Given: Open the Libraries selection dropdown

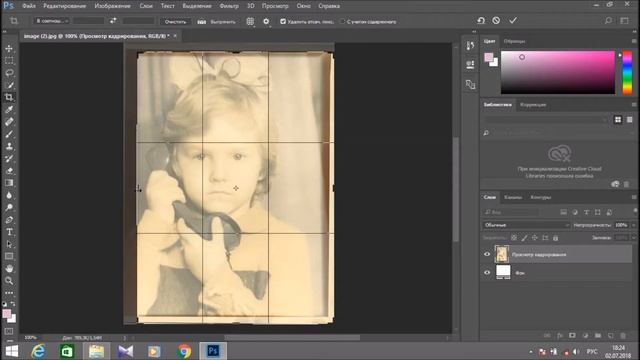Looking at the screenshot, I should pyautogui.click(x=545, y=120).
